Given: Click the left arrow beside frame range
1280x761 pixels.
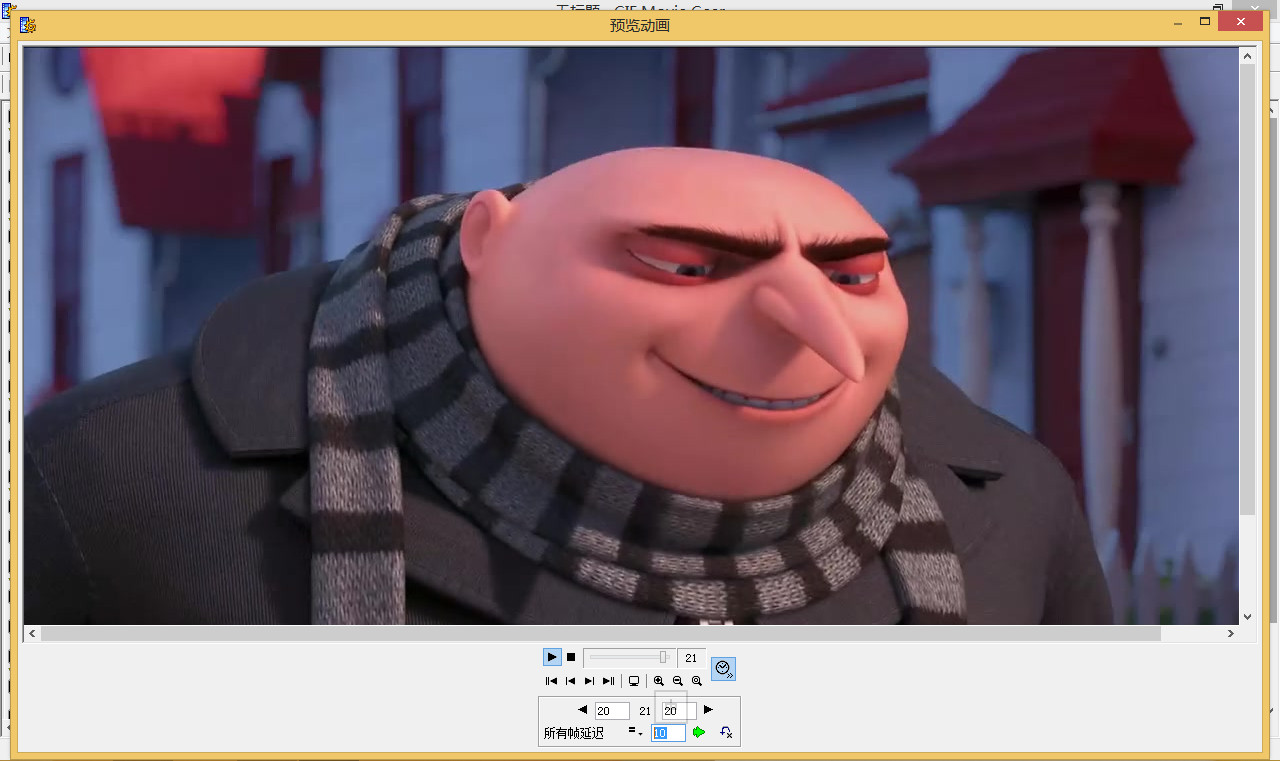Looking at the screenshot, I should pyautogui.click(x=583, y=710).
